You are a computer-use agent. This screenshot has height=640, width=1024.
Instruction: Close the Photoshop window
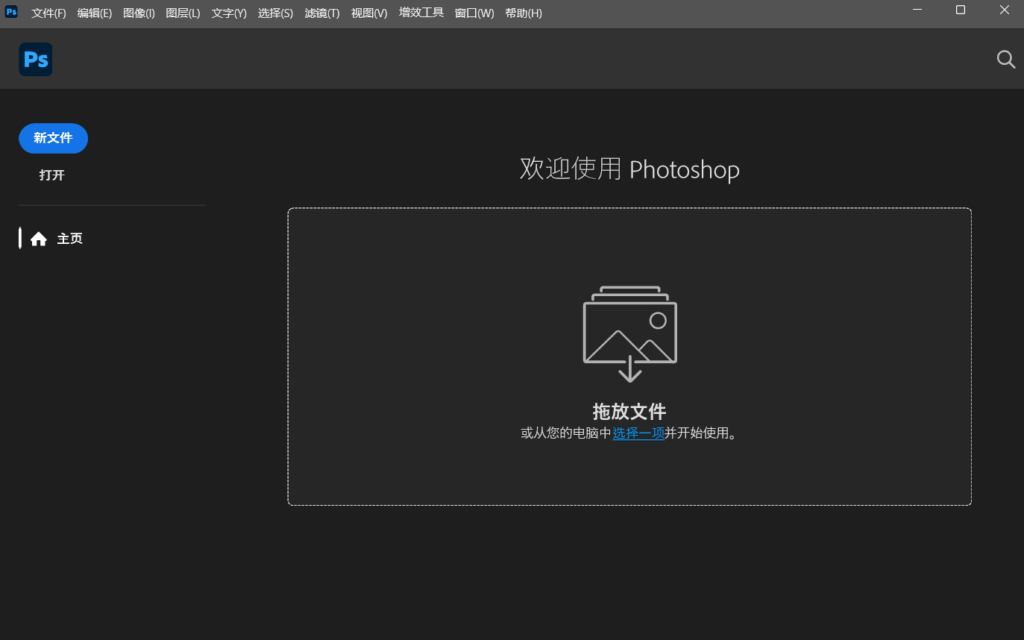click(1004, 10)
